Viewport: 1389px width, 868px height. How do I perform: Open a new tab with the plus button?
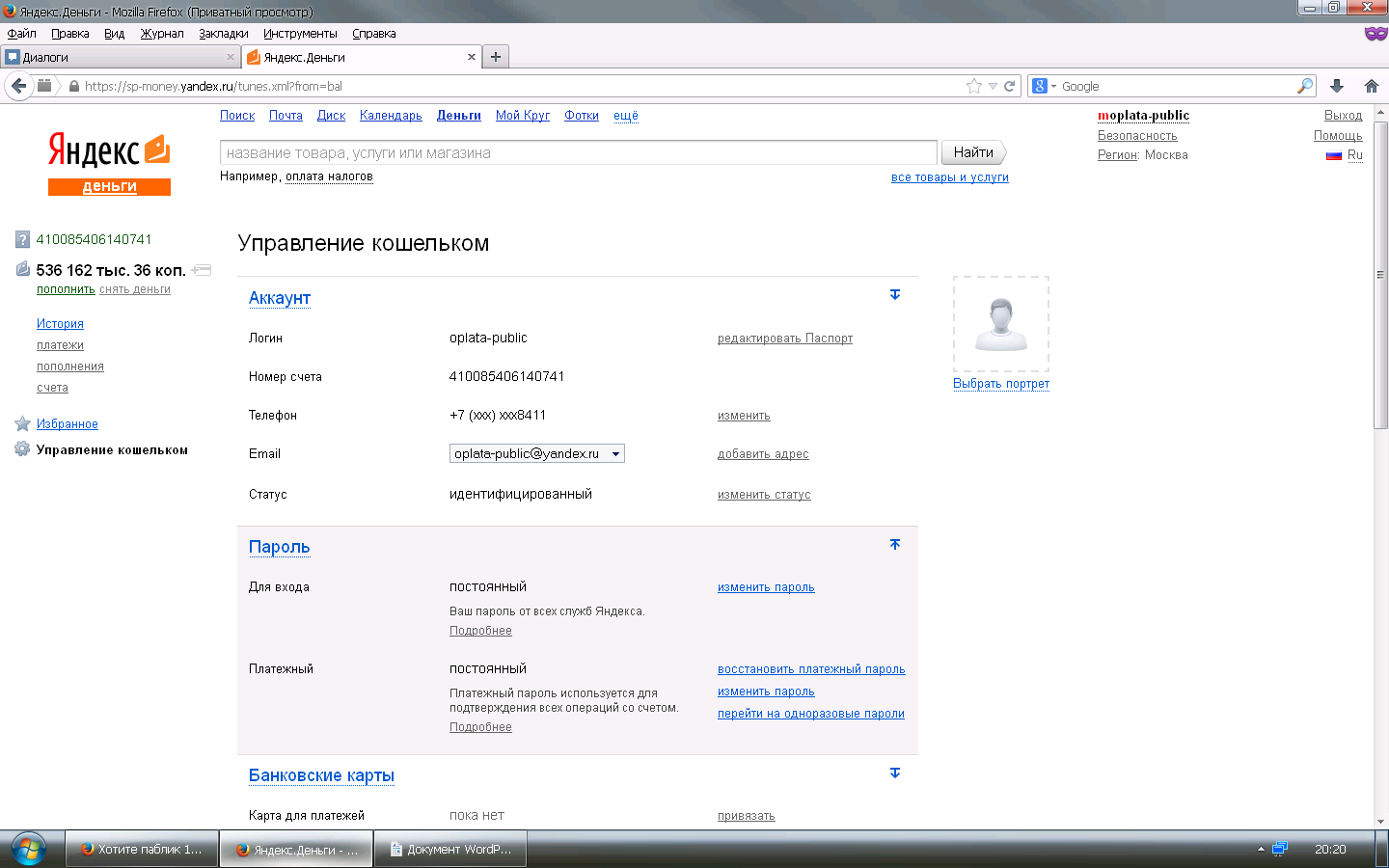(496, 57)
